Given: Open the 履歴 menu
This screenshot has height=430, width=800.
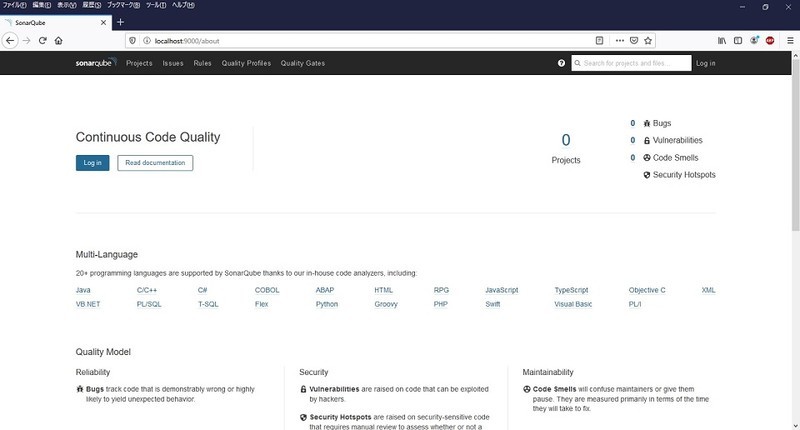Looking at the screenshot, I should tap(92, 5).
